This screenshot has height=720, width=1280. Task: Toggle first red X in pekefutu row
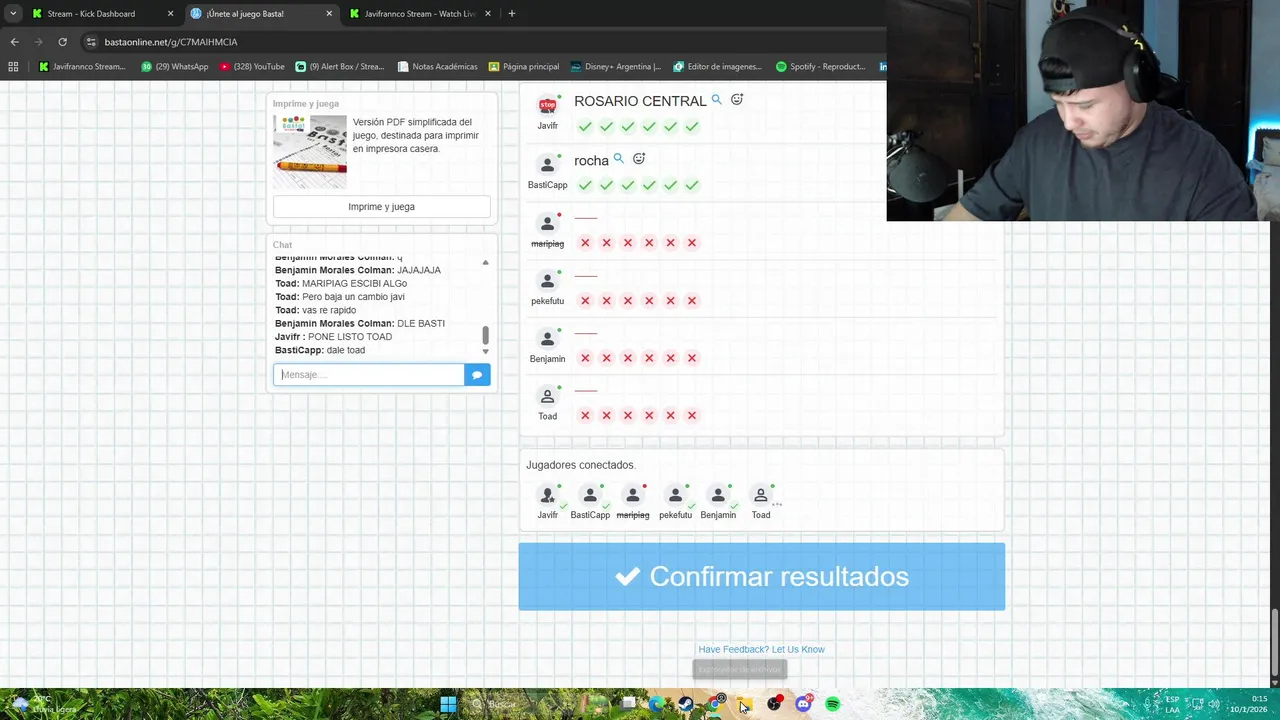point(585,301)
